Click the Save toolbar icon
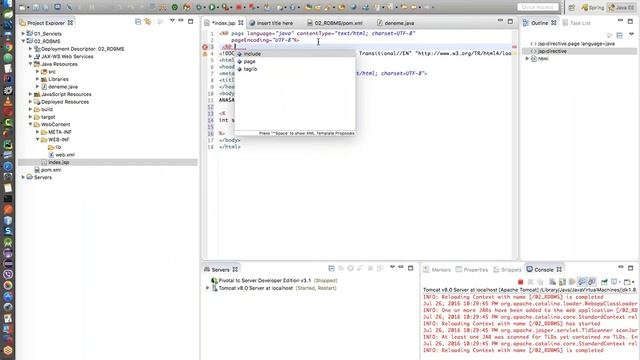 (x=36, y=7)
